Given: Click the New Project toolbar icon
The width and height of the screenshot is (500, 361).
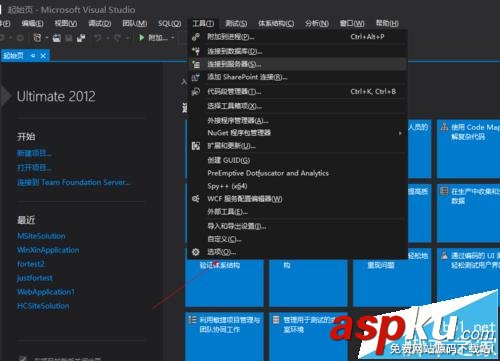Looking at the screenshot, I should (37, 38).
